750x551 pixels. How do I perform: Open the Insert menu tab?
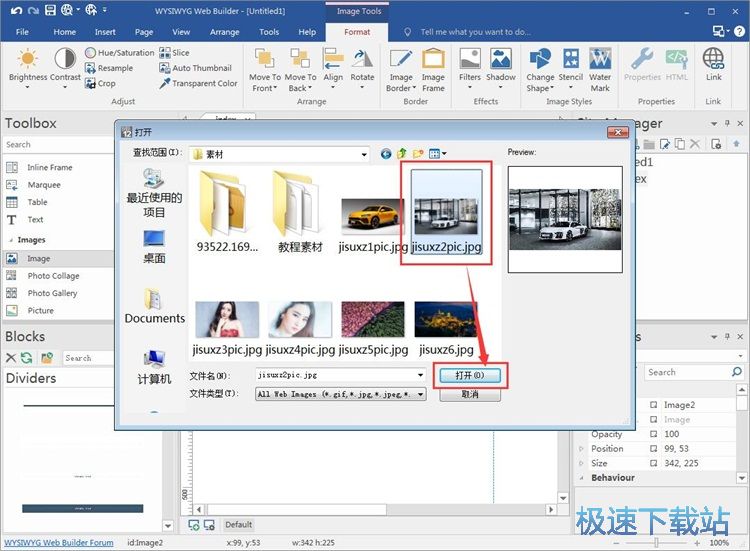(x=105, y=32)
